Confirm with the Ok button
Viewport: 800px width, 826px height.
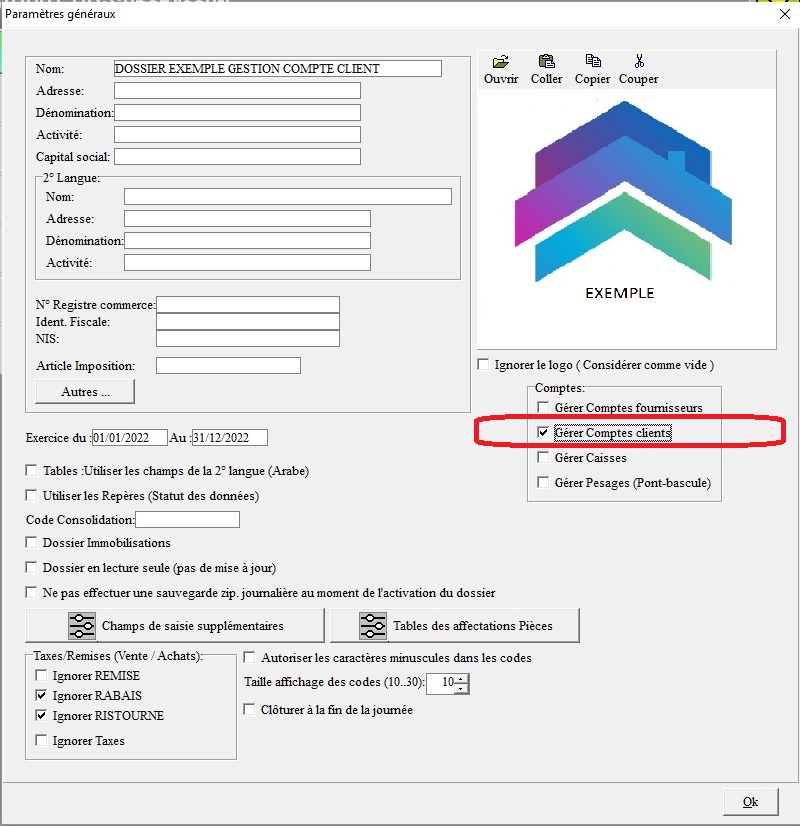tap(750, 802)
